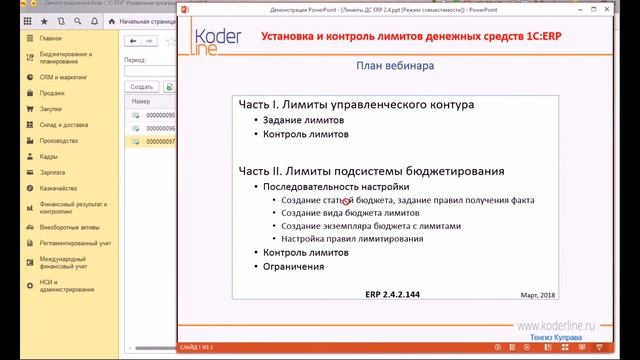Click the Главное menu icon
The width and height of the screenshot is (640, 360).
point(30,38)
